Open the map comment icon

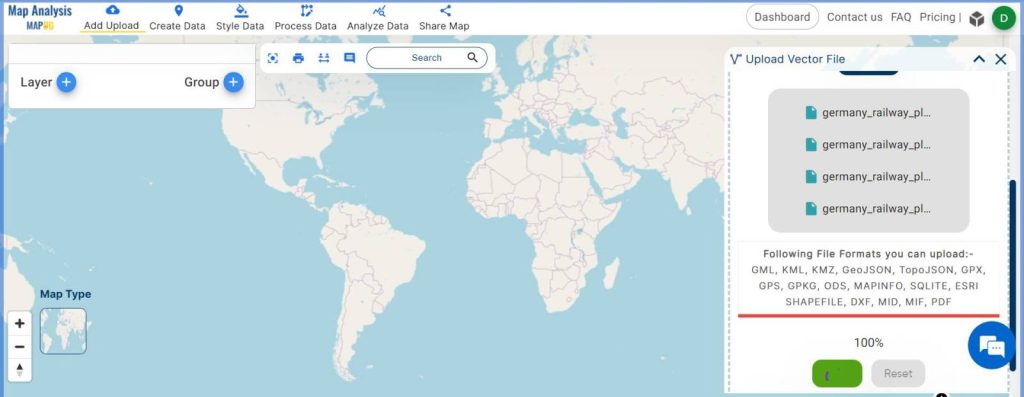coord(349,58)
